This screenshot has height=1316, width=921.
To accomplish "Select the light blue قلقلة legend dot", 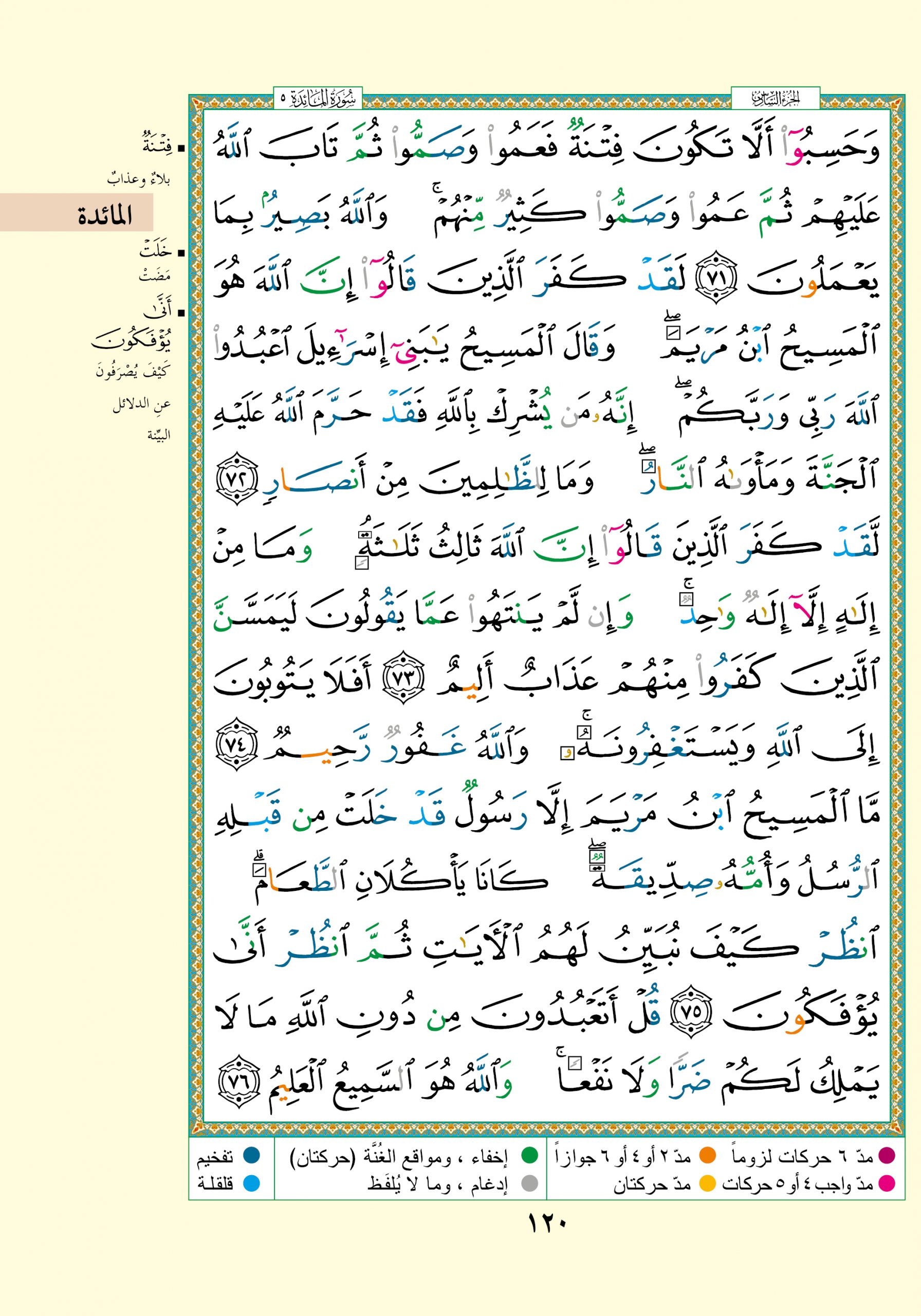I will click(x=251, y=1183).
